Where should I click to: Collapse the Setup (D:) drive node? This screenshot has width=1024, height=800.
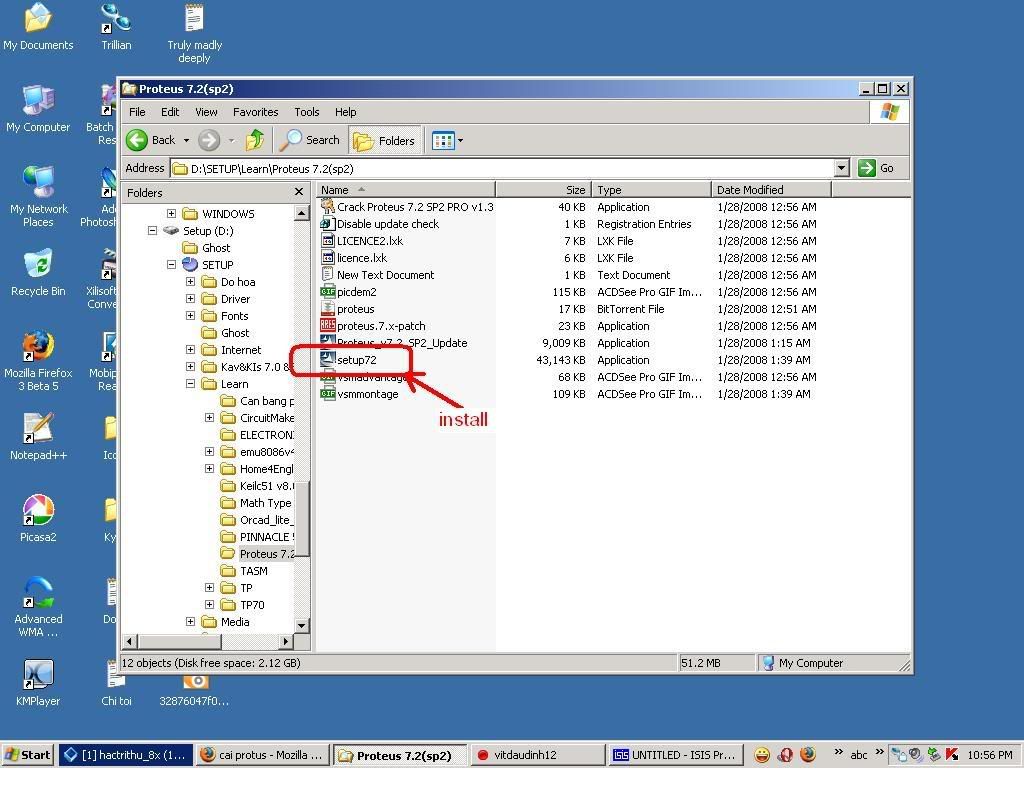point(152,231)
